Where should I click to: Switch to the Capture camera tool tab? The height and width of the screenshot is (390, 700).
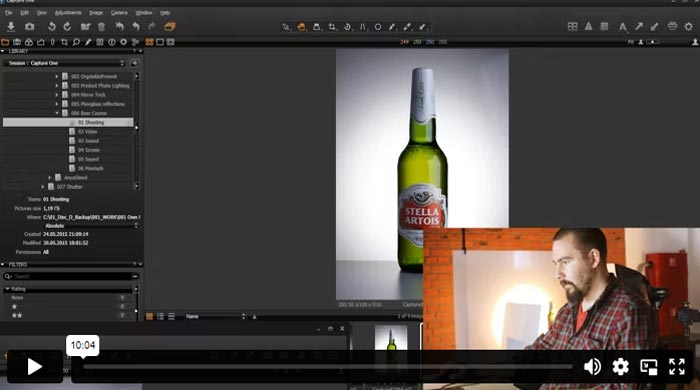click(x=17, y=42)
